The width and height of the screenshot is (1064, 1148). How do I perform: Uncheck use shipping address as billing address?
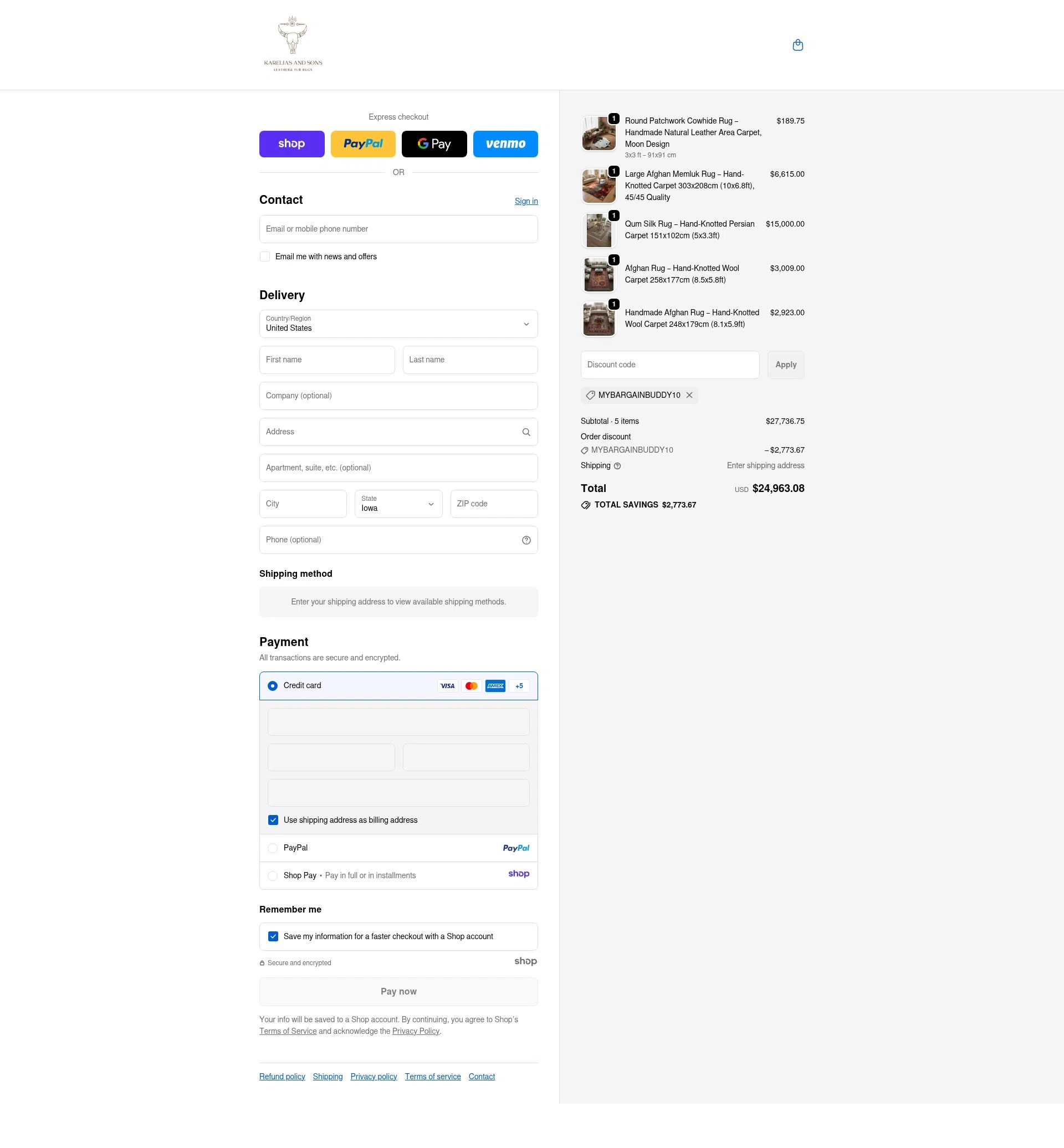[x=273, y=820]
